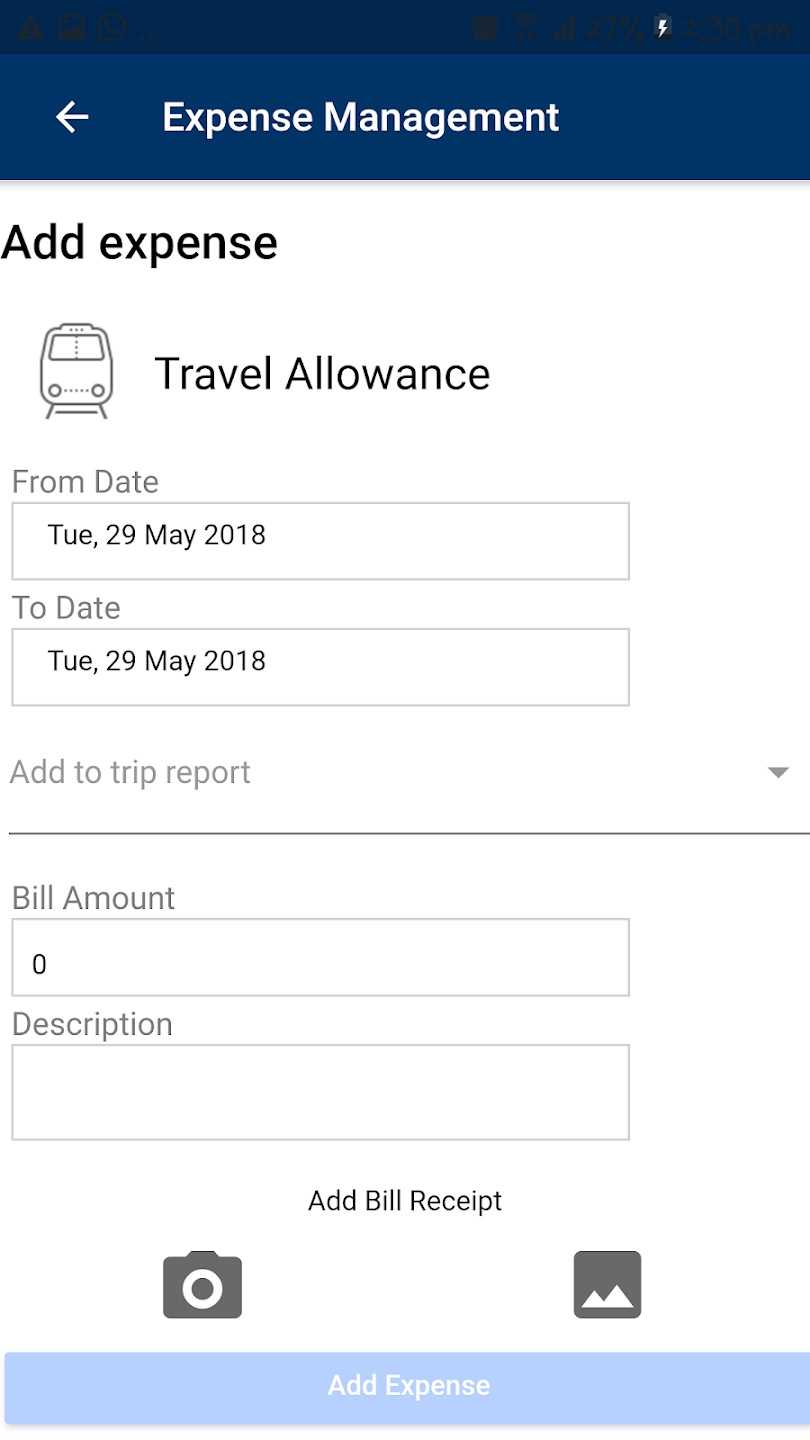Tap the Add expense heading
The width and height of the screenshot is (810, 1440).
(x=140, y=243)
